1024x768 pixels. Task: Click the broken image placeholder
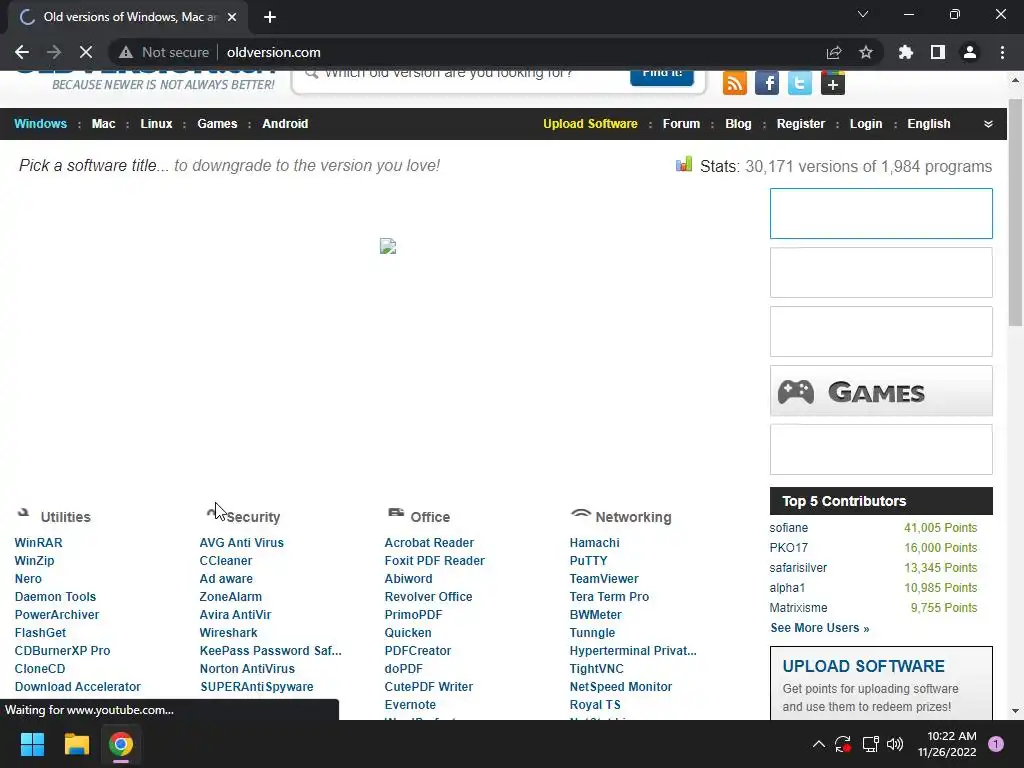pyautogui.click(x=388, y=246)
